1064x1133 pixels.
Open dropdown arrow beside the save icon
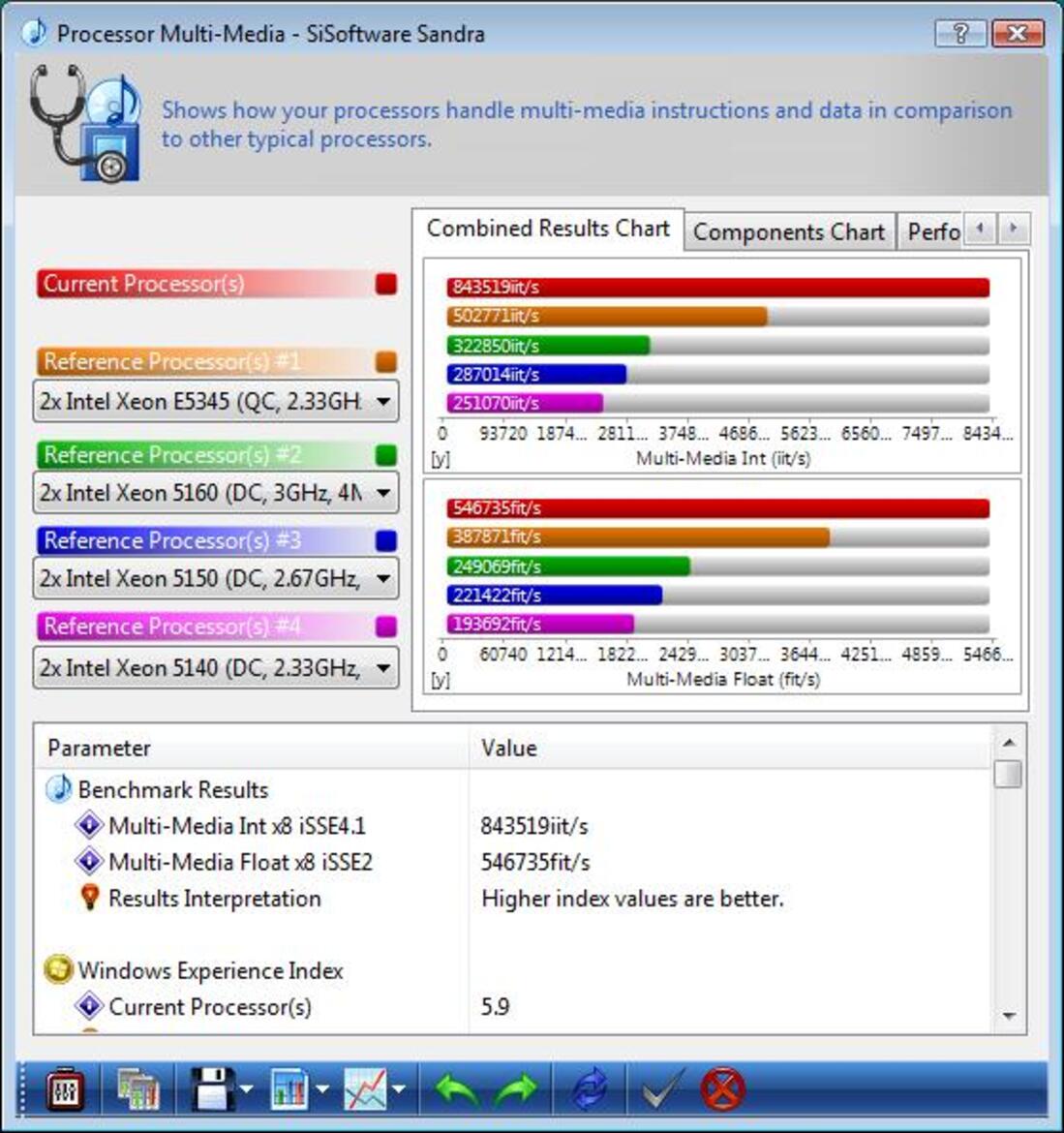246,1088
